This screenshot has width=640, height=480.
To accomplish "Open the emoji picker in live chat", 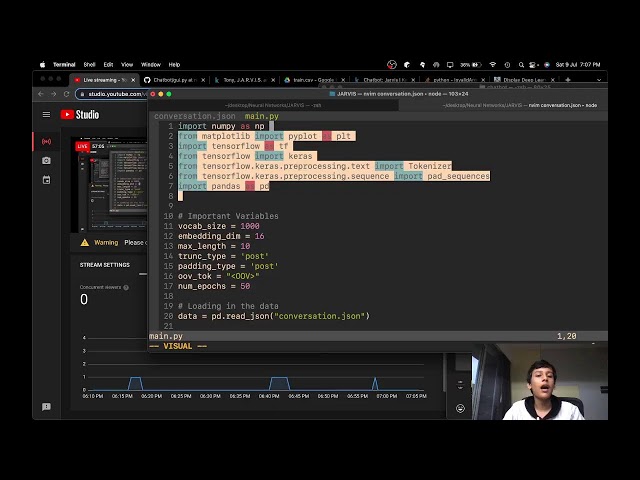I will tap(460, 408).
